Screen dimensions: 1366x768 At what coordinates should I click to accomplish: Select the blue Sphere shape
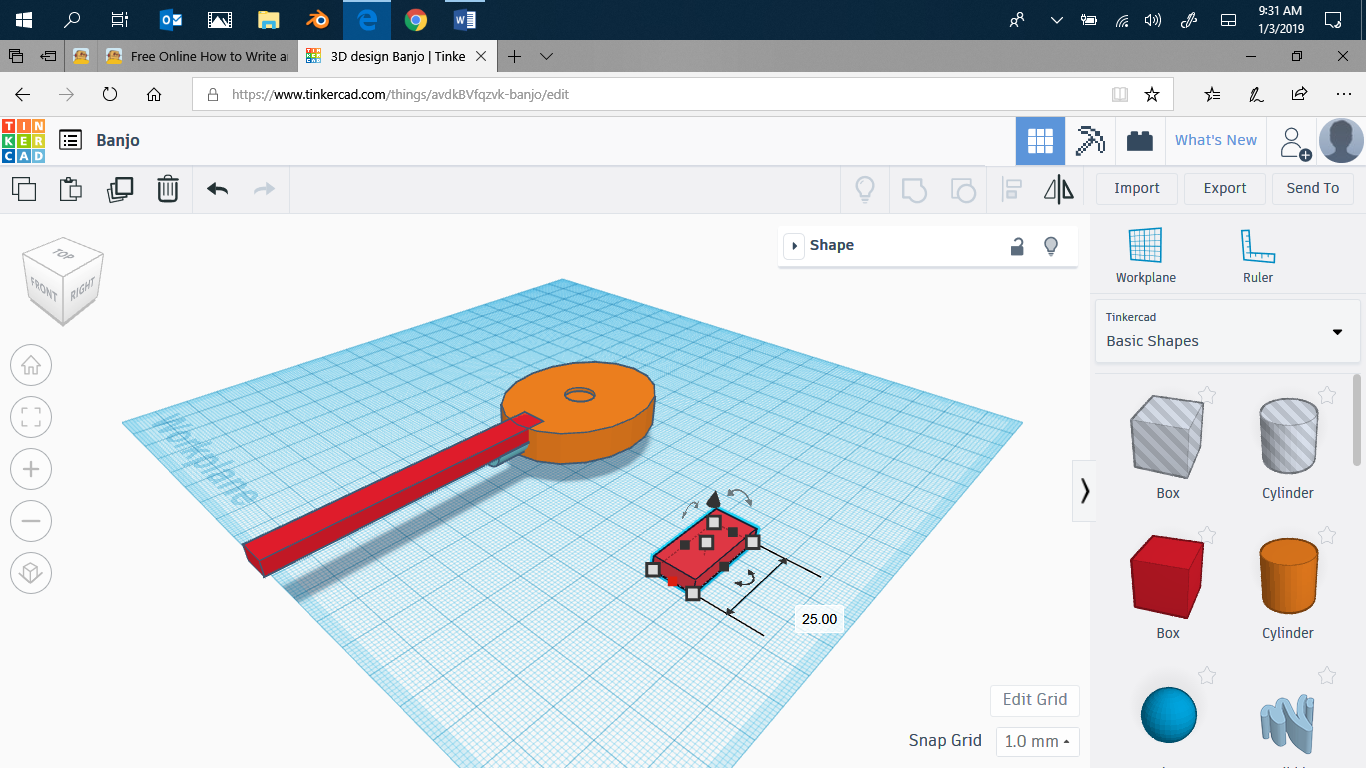point(1168,715)
